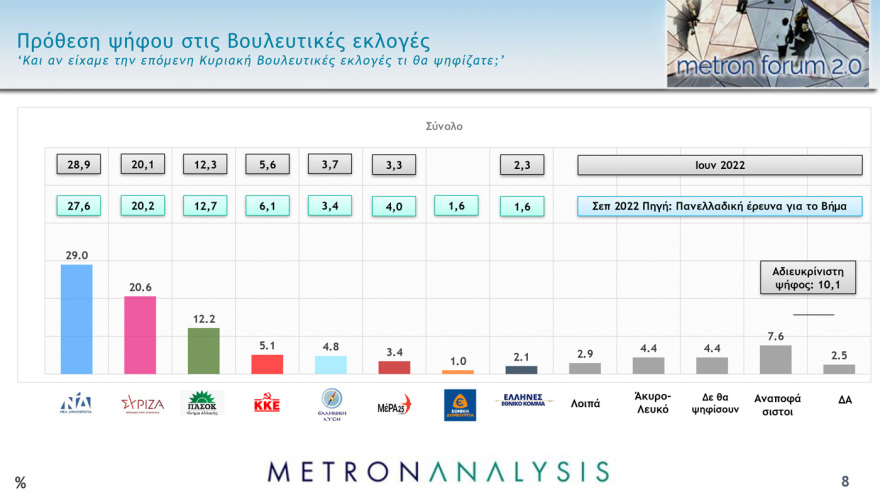Click the SYRIZA party logo
This screenshot has height=495, width=880.
pos(143,405)
